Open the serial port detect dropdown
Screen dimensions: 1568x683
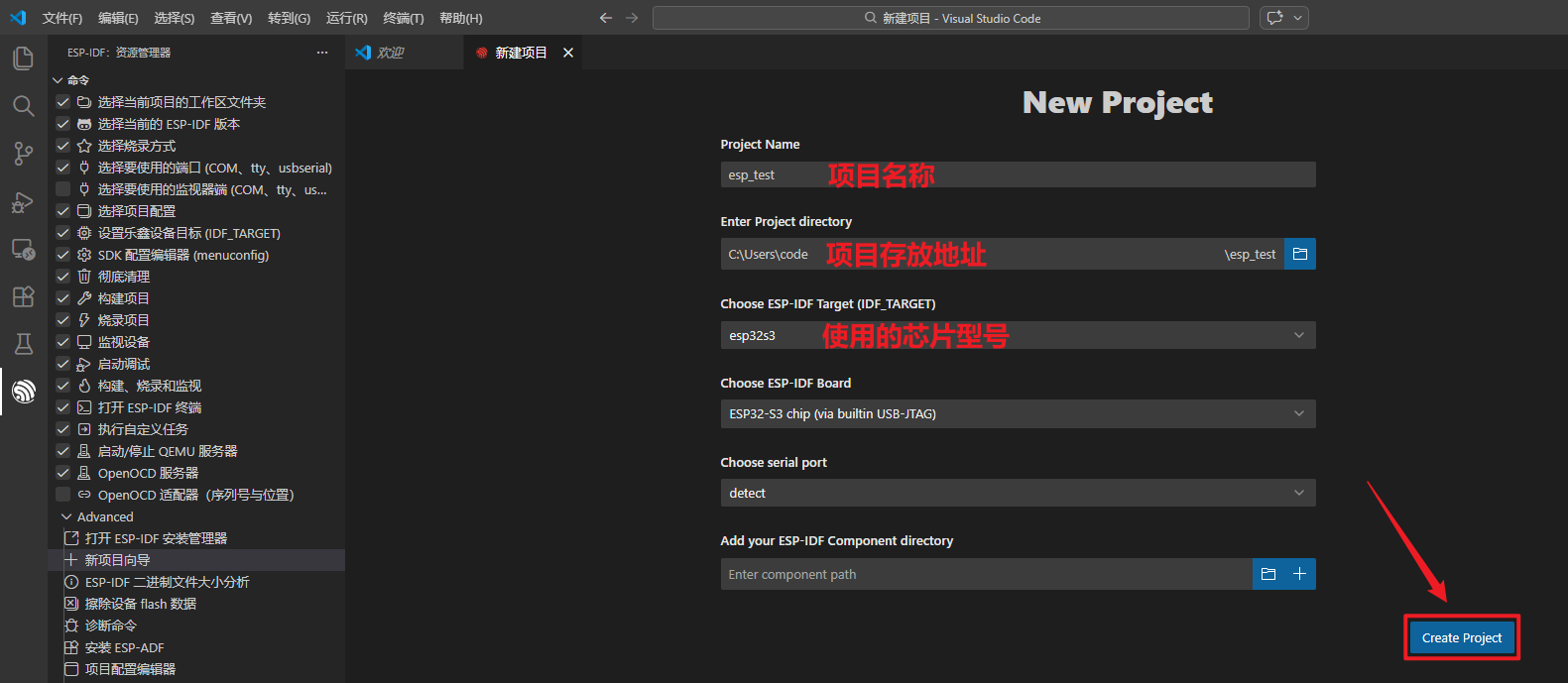coord(1018,493)
